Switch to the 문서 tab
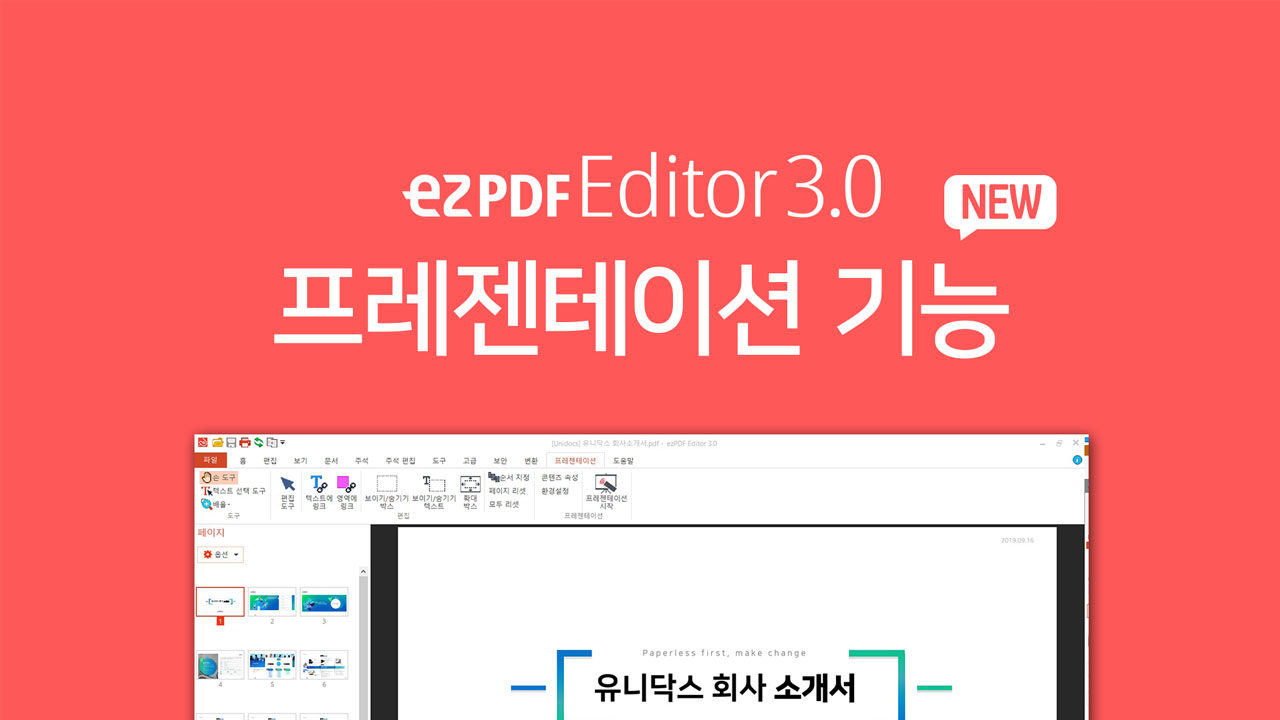 pyautogui.click(x=331, y=461)
